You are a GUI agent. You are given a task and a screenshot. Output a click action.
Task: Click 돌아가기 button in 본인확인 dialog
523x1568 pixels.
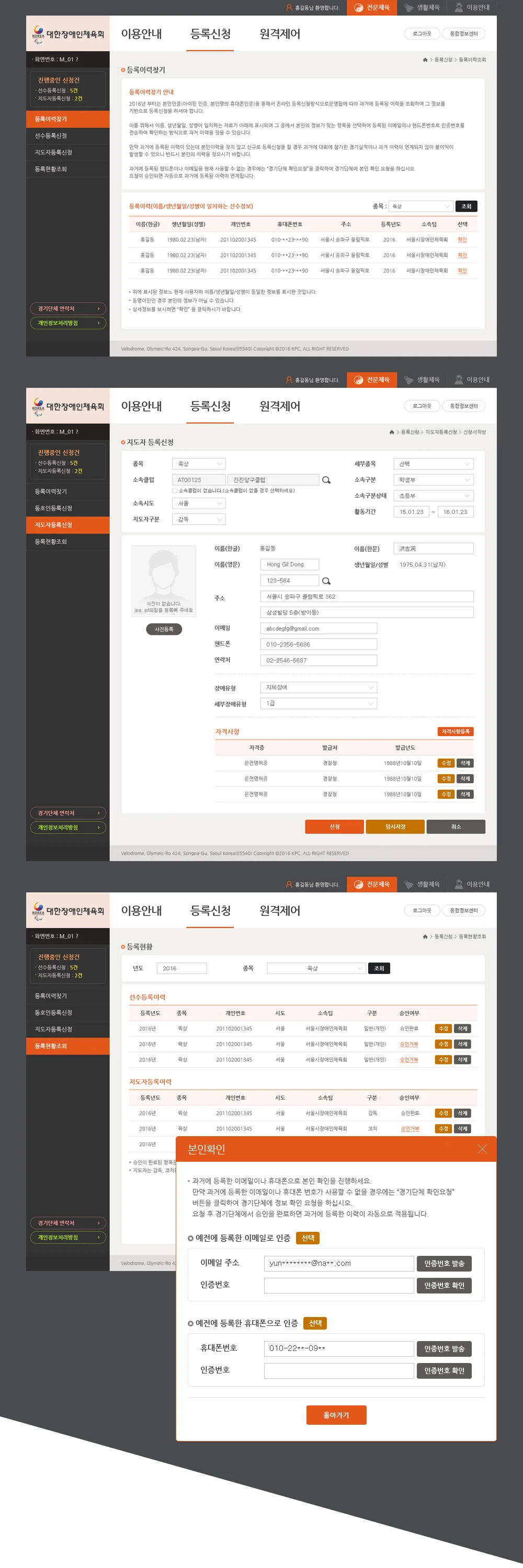pos(336,1415)
